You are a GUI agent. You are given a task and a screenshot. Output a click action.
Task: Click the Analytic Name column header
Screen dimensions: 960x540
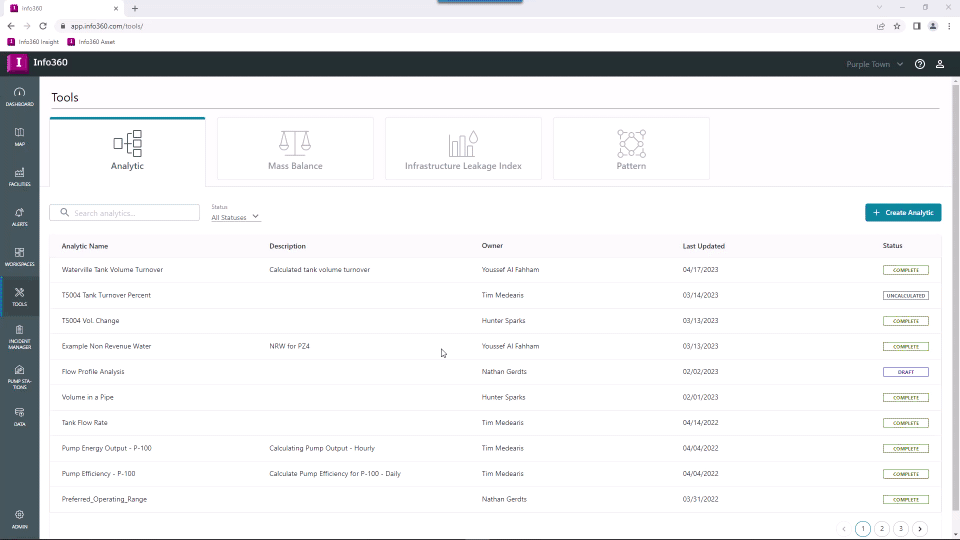click(84, 246)
